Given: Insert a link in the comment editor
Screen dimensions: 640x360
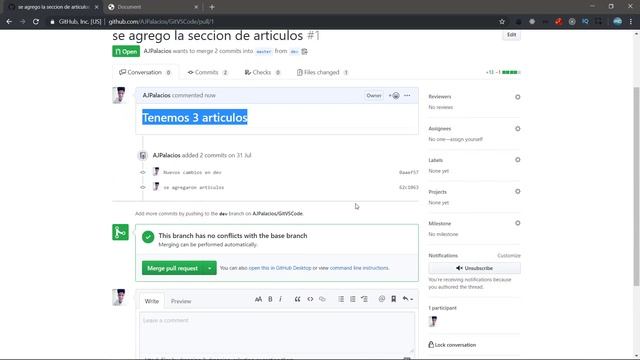Looking at the screenshot, I should click(x=322, y=299).
